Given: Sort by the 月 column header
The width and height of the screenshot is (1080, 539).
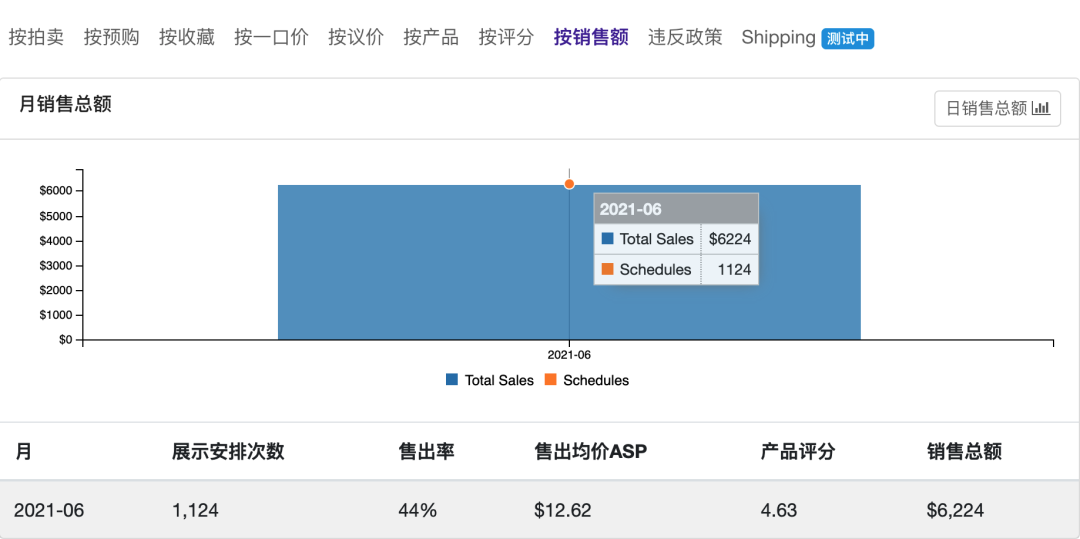Looking at the screenshot, I should (x=23, y=452).
